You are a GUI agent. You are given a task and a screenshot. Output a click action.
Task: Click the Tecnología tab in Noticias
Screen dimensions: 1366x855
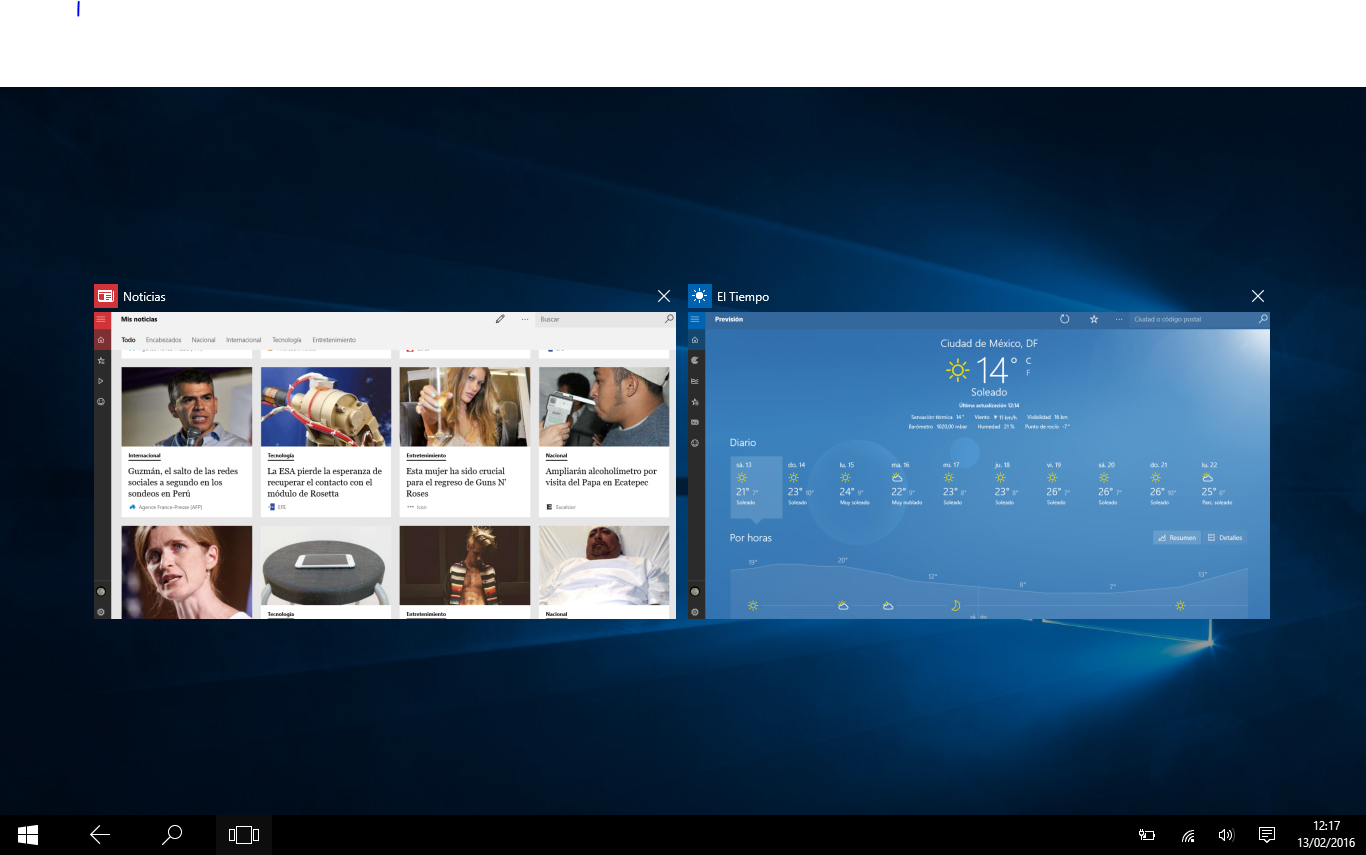tap(286, 340)
